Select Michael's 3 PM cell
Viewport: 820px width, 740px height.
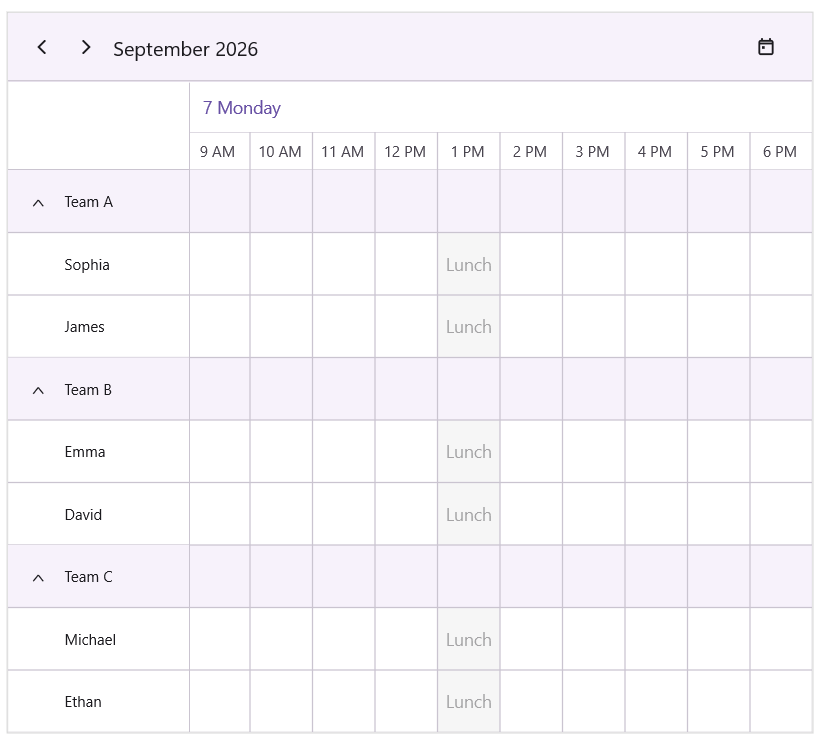pos(594,639)
